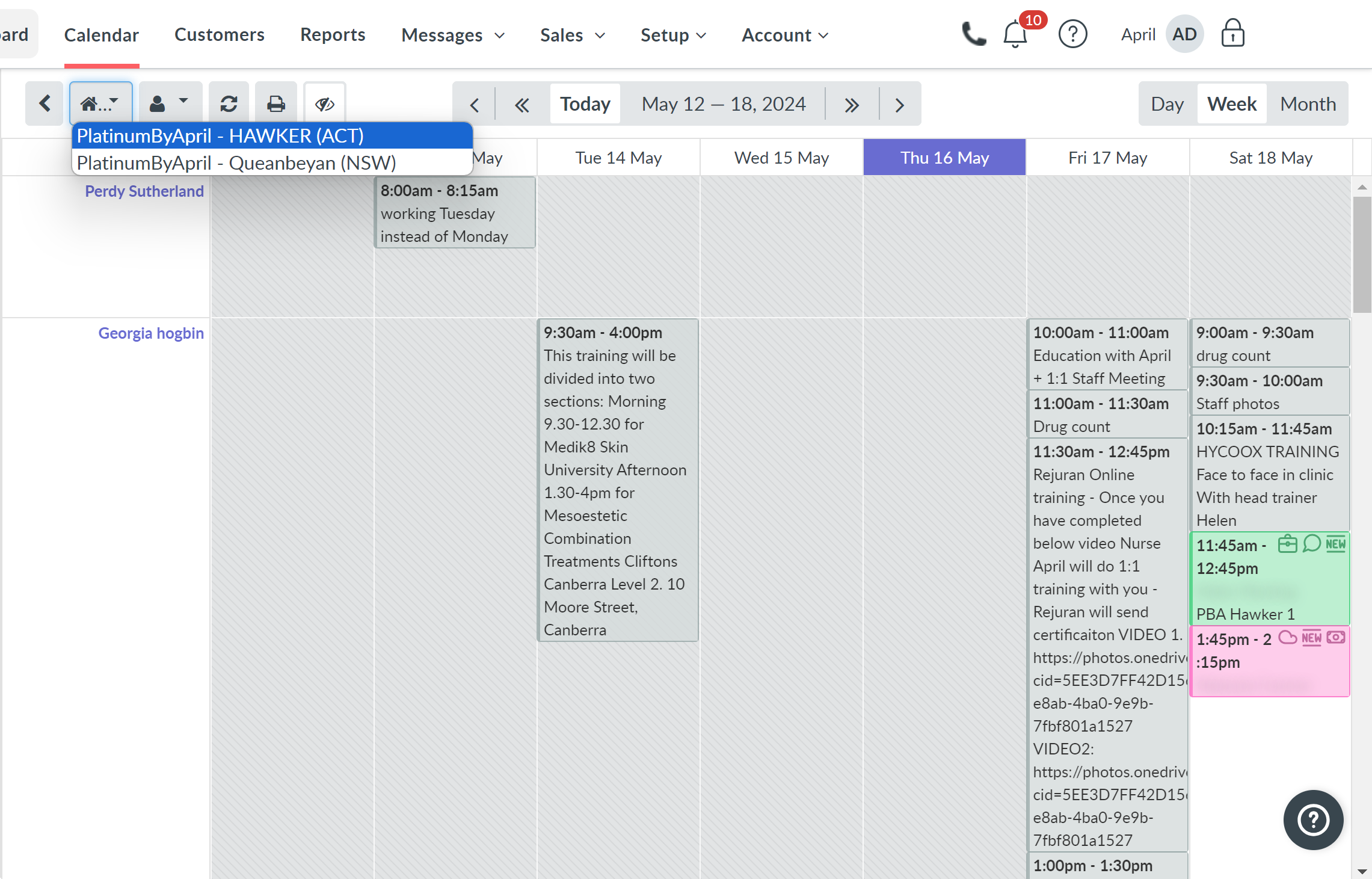Screen dimensions: 1372x879
Task: Open staff selector person dropdown
Action: tap(170, 103)
